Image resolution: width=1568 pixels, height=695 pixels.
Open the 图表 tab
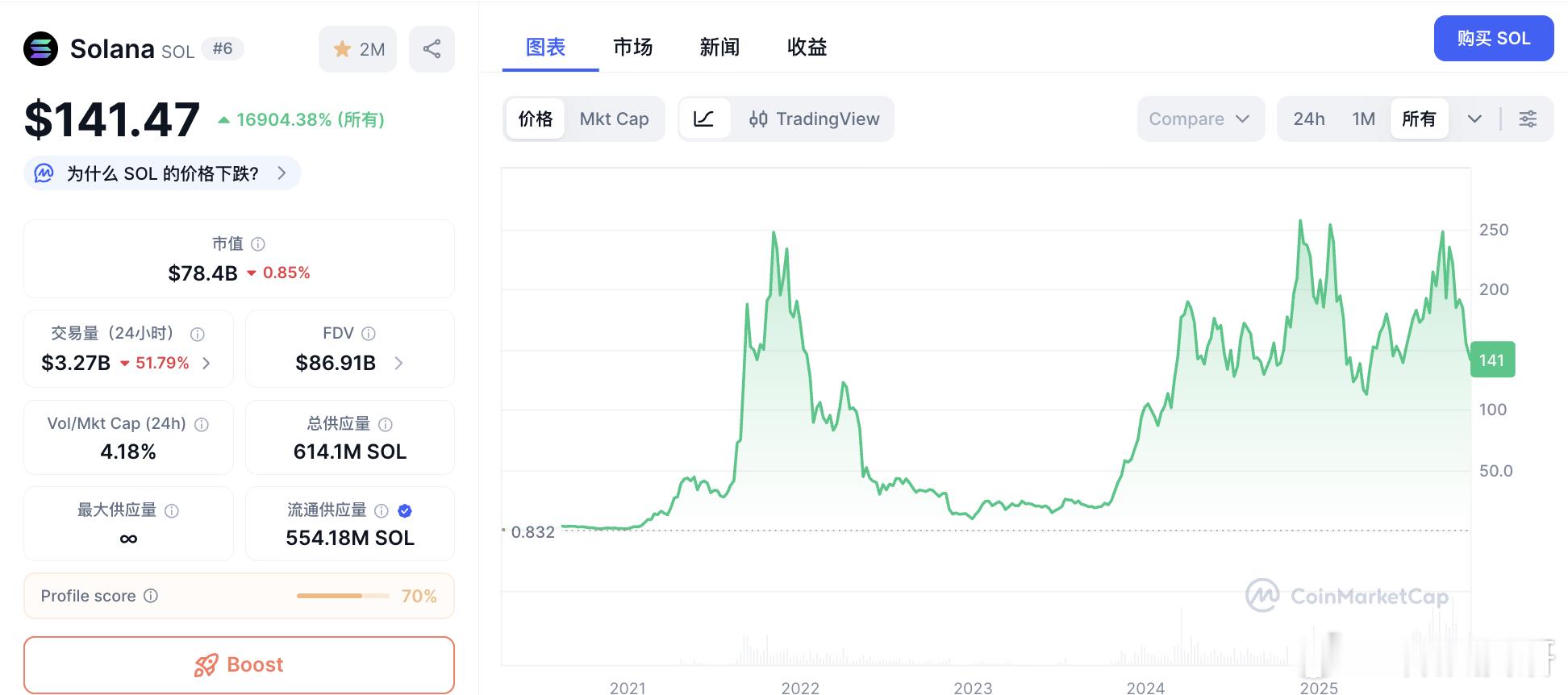point(545,48)
